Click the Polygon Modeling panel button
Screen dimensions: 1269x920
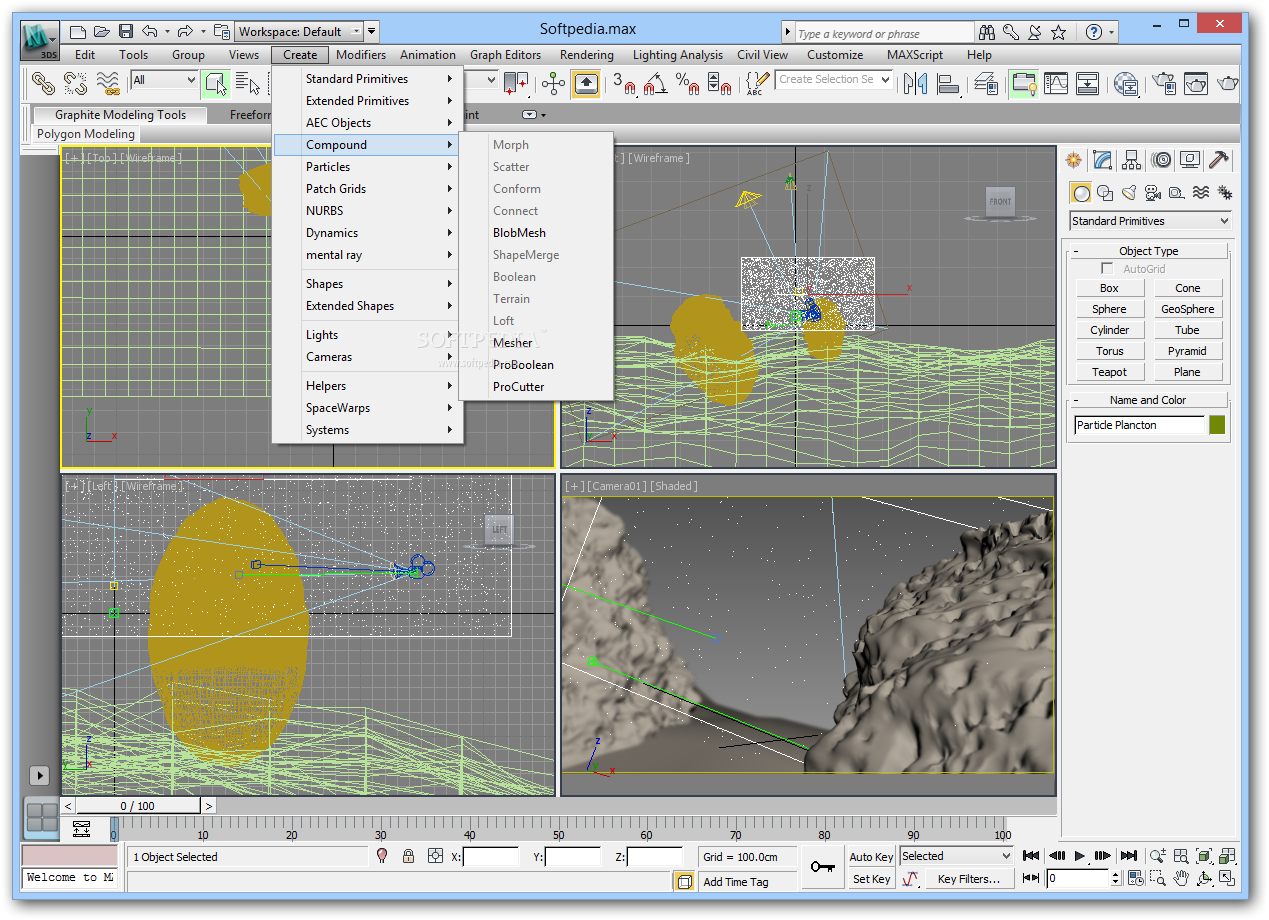(86, 134)
